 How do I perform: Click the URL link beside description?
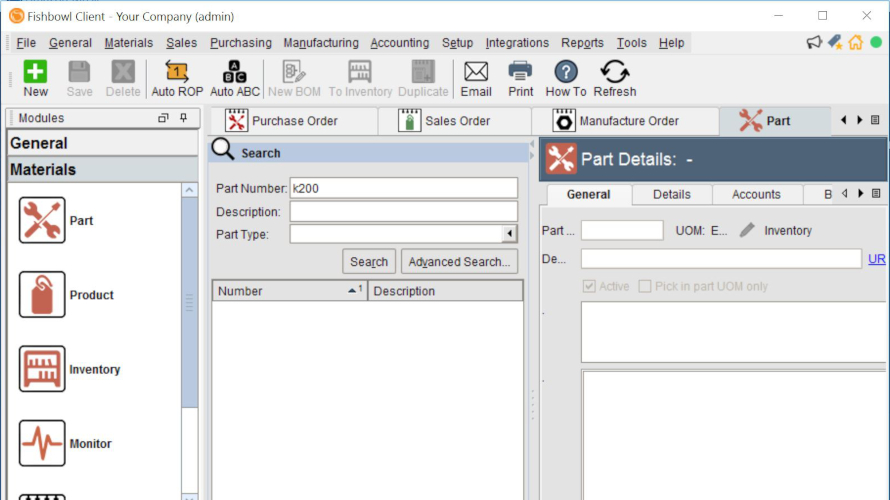coord(876,259)
